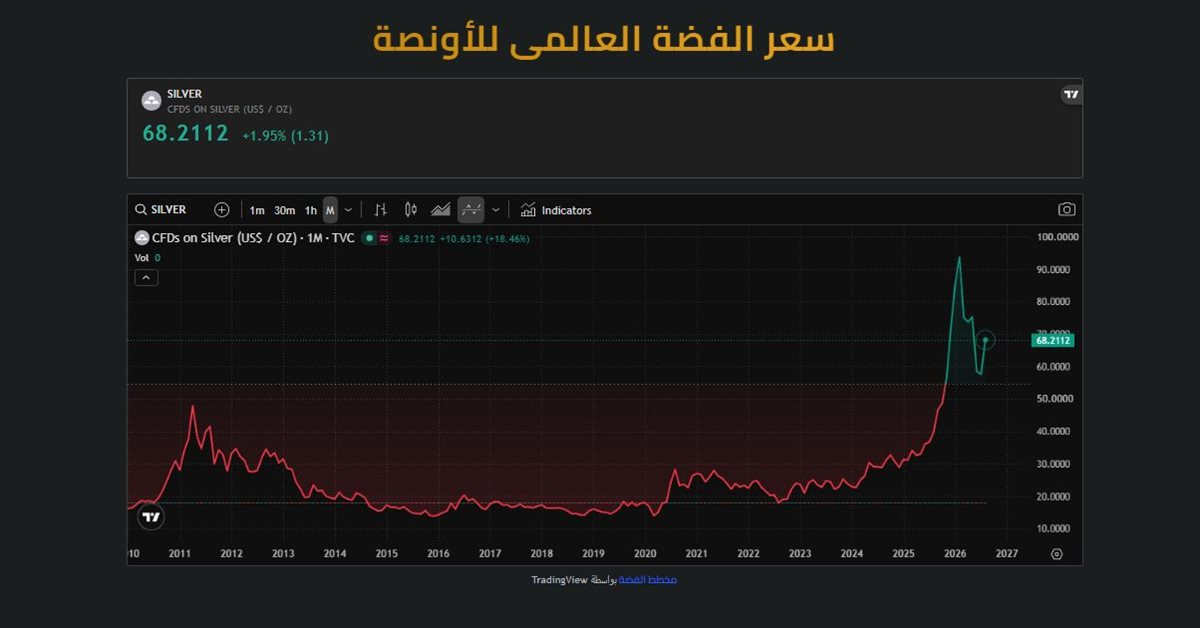Select the baseline chart style icon
The height and width of the screenshot is (628, 1200).
(x=471, y=210)
